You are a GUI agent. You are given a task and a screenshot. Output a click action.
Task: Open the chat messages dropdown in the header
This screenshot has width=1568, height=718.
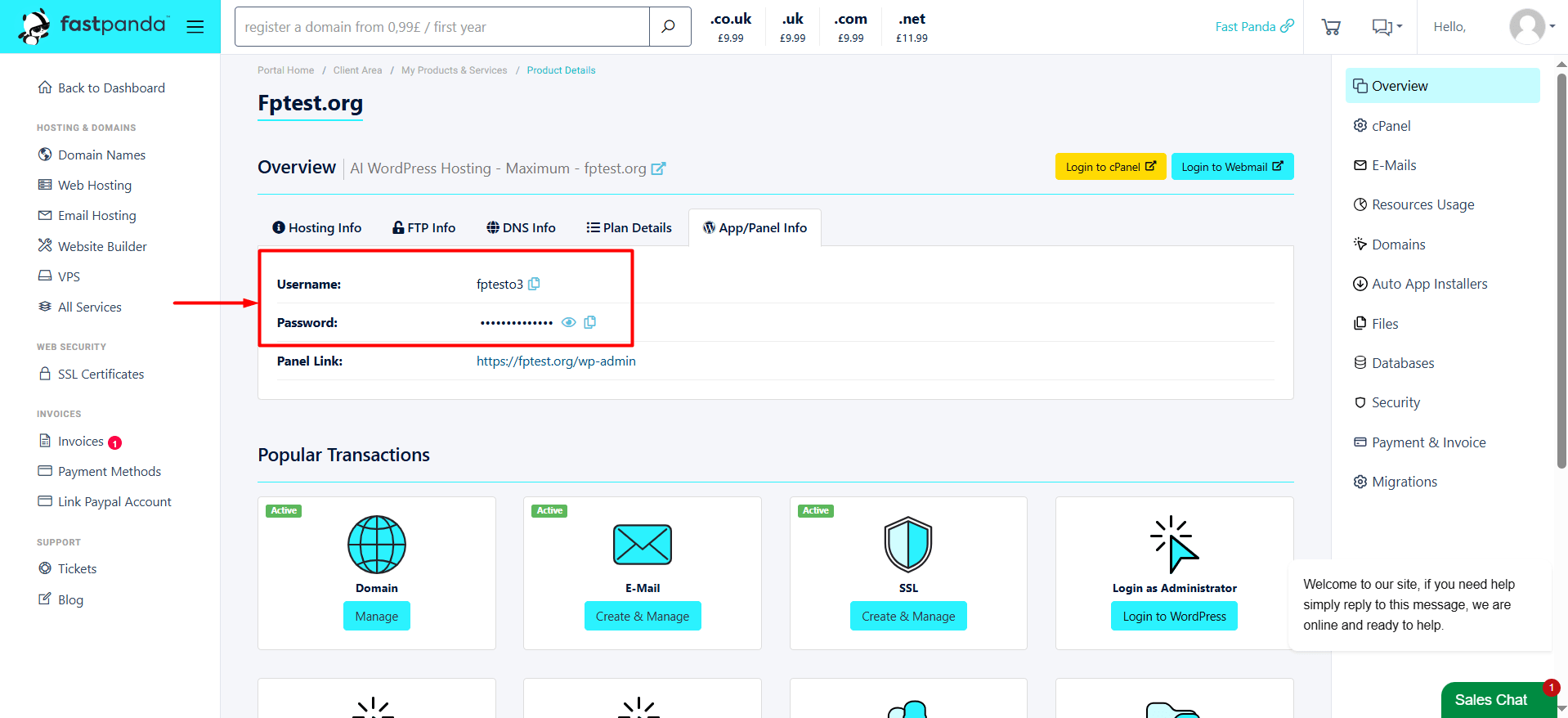click(1387, 27)
